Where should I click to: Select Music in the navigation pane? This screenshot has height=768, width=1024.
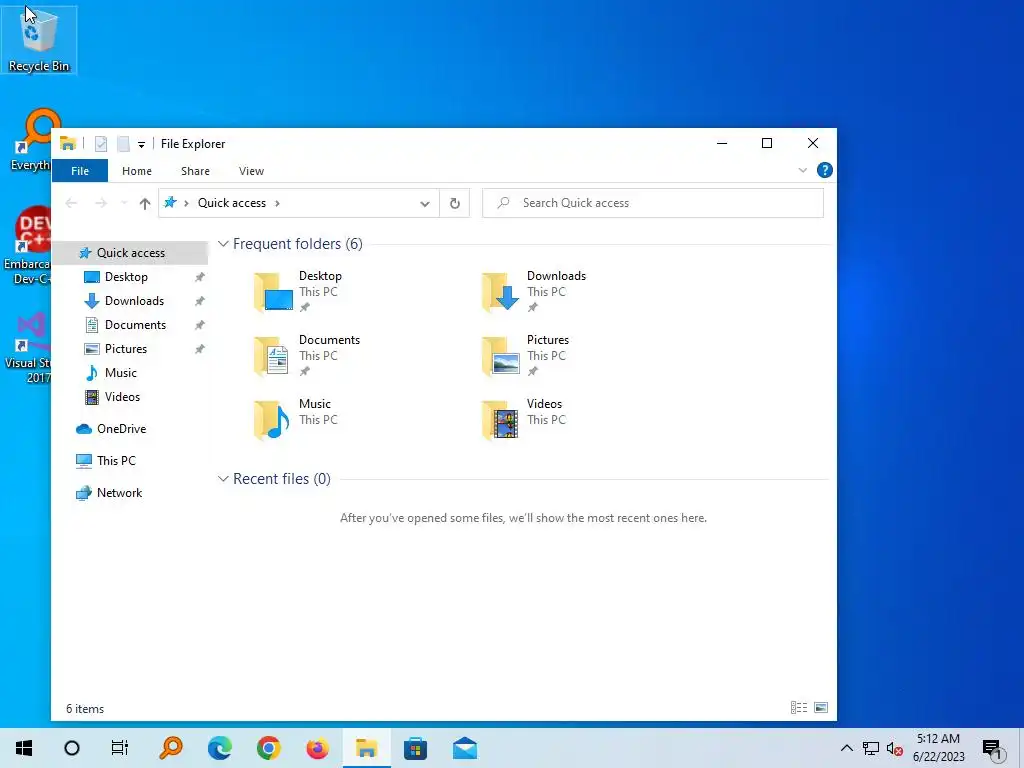pos(120,373)
